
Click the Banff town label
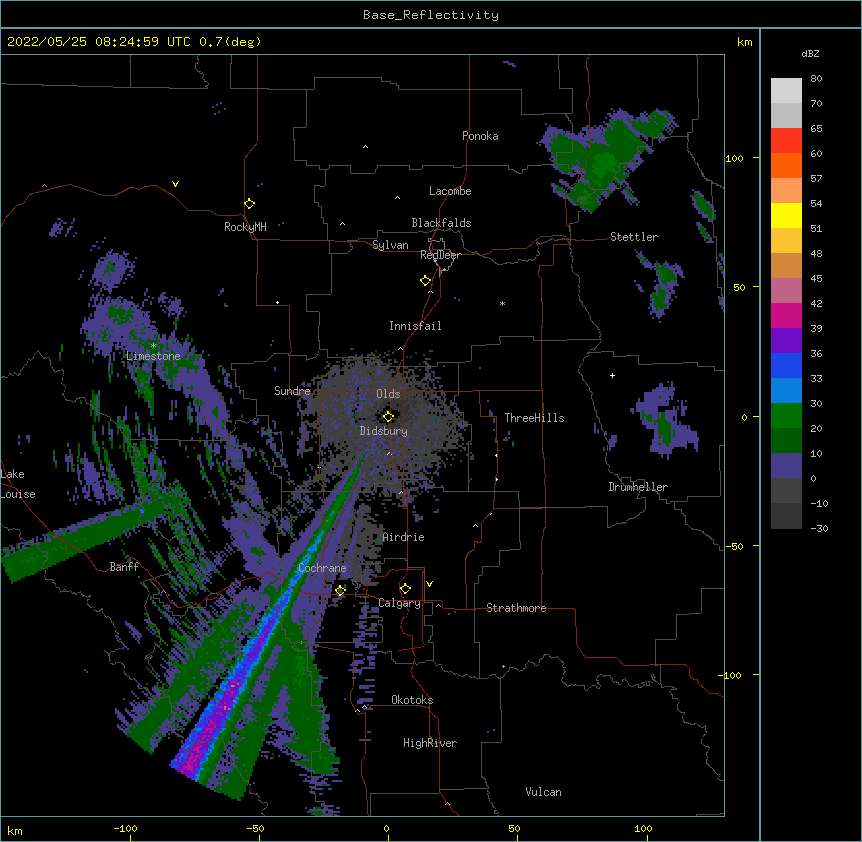click(x=124, y=567)
